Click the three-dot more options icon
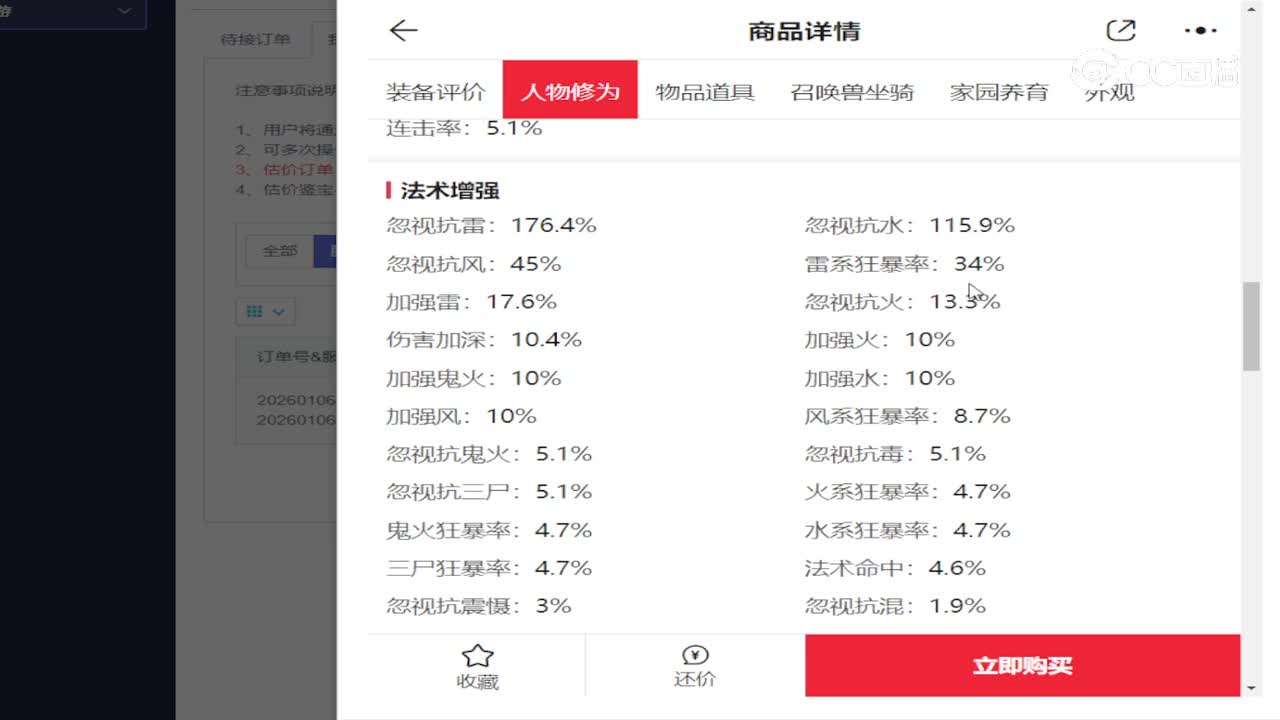Viewport: 1280px width, 720px height. point(1199,31)
